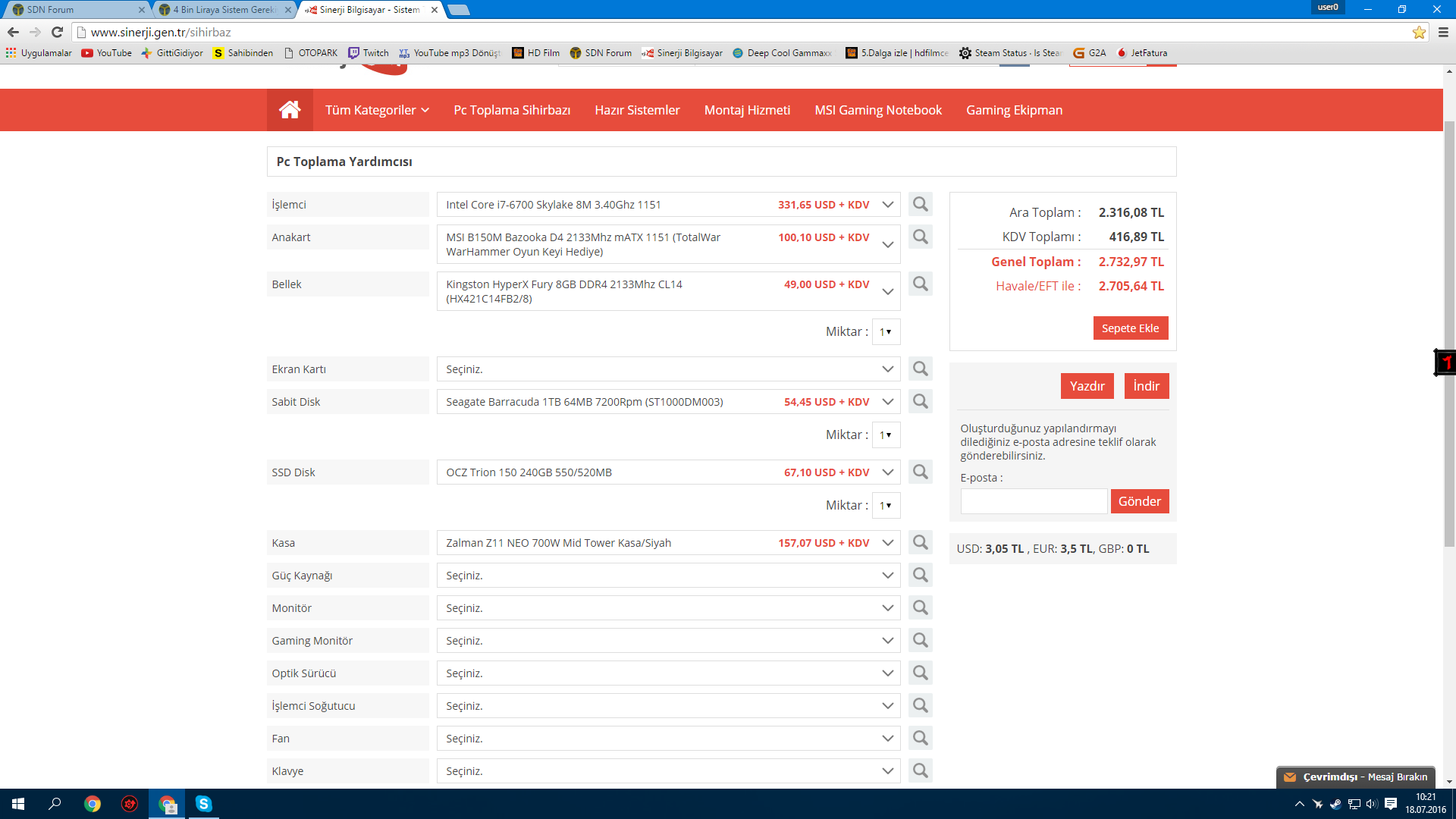Bookmark page with star icon in address bar
This screenshot has width=1456, height=819.
pos(1419,33)
